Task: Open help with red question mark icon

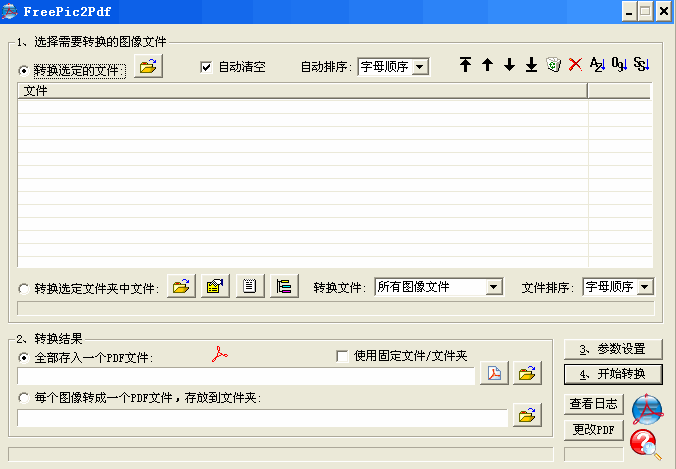Action: coord(645,444)
